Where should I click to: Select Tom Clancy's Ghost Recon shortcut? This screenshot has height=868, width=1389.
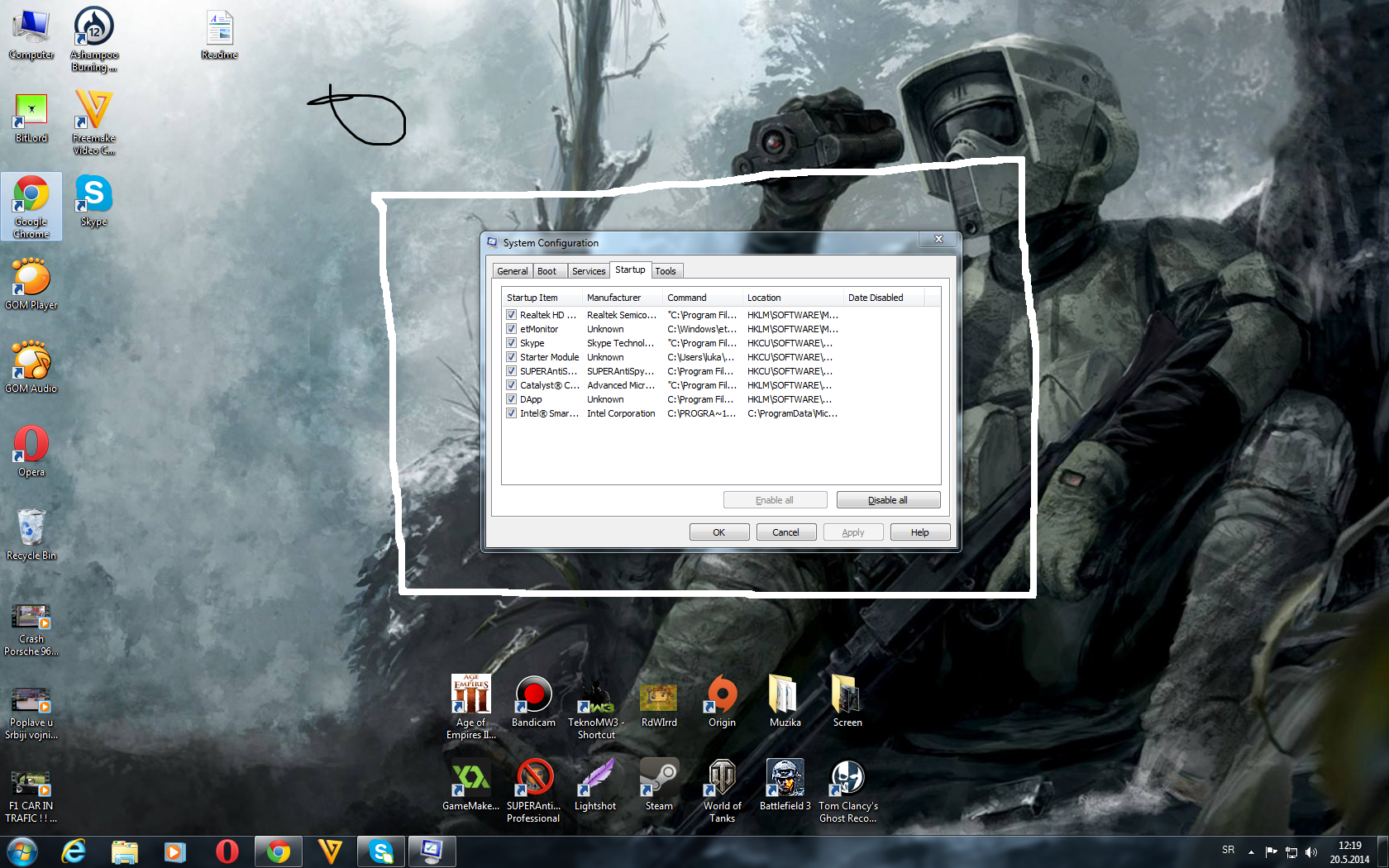click(x=848, y=791)
